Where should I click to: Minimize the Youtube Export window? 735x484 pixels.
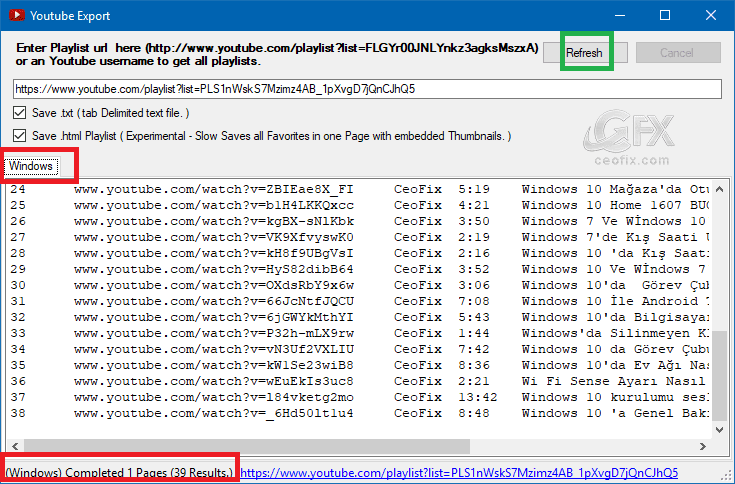620,15
